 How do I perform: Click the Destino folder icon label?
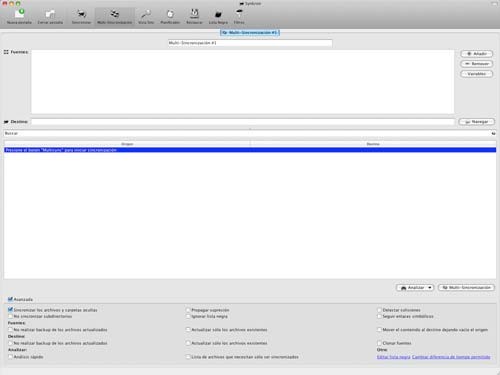pos(6,122)
